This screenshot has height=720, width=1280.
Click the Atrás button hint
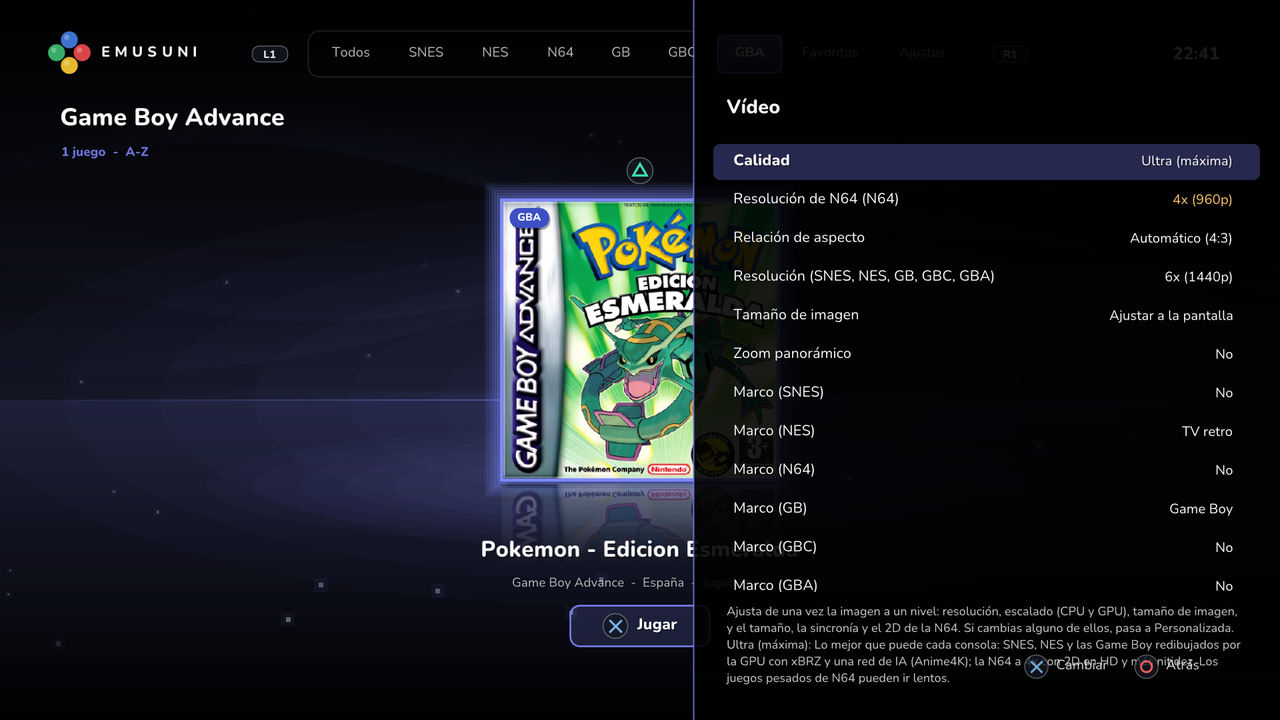click(x=1167, y=666)
